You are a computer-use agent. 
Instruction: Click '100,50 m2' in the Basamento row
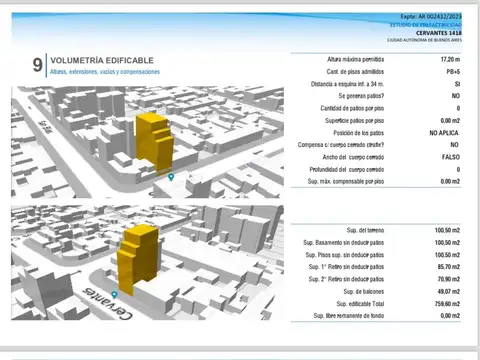[447, 243]
